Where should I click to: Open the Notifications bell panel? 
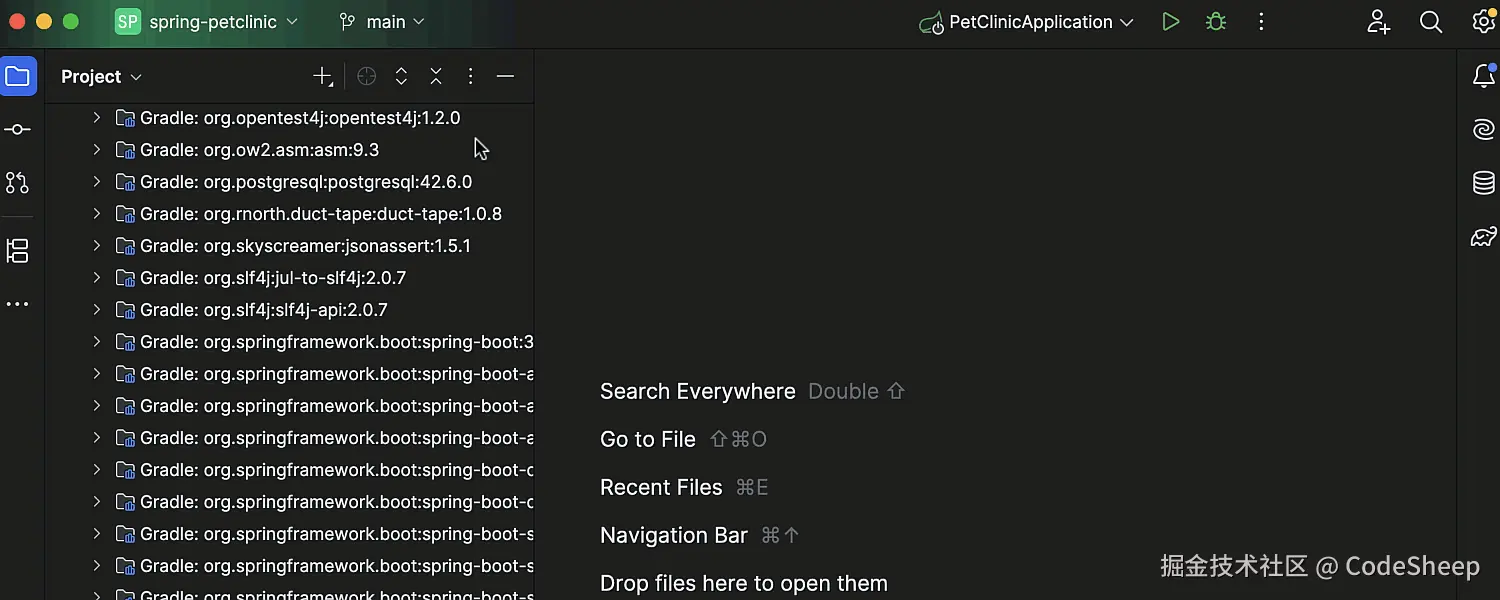click(x=1484, y=77)
